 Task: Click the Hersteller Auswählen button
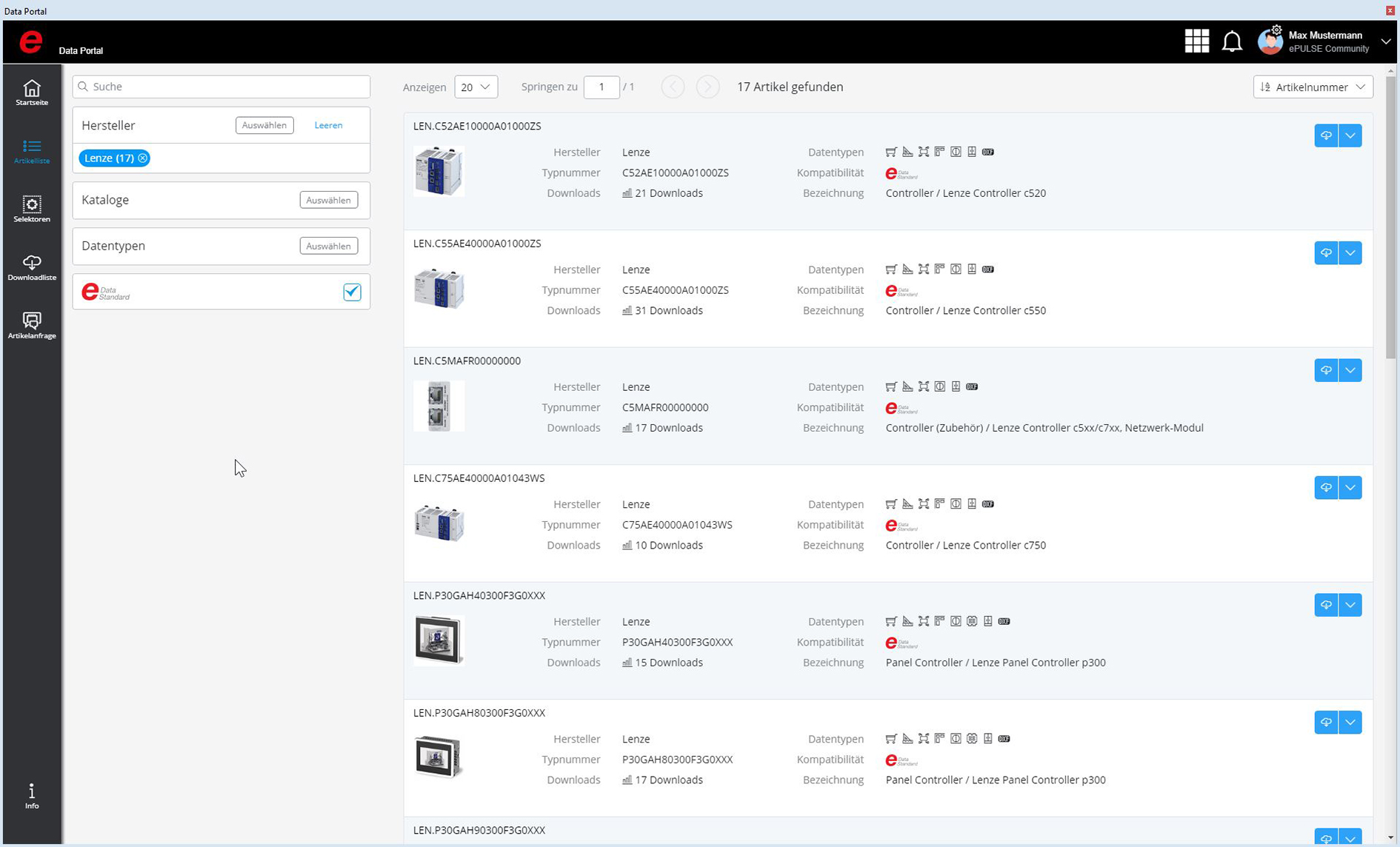264,124
